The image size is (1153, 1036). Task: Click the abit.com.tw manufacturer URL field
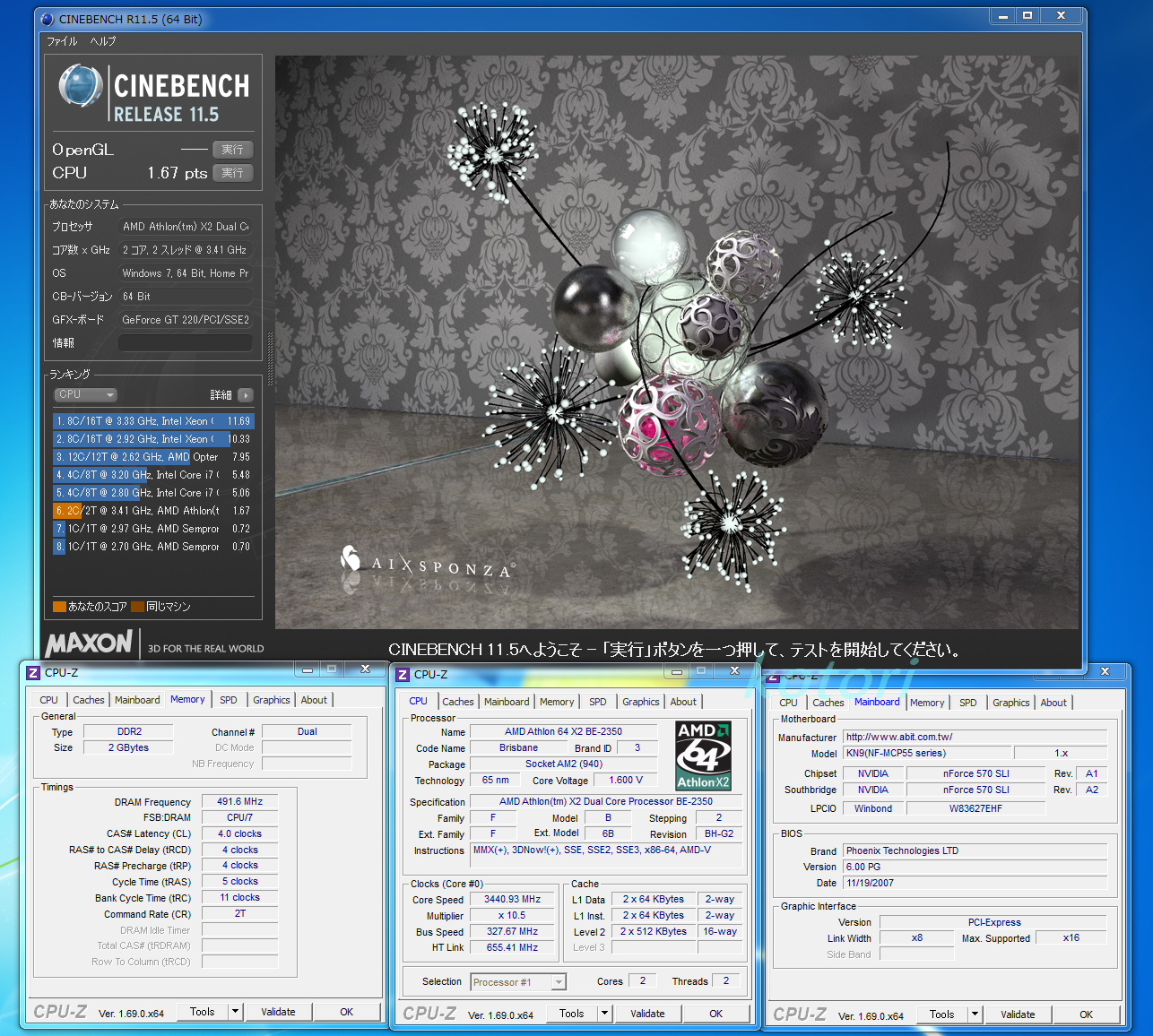(975, 737)
